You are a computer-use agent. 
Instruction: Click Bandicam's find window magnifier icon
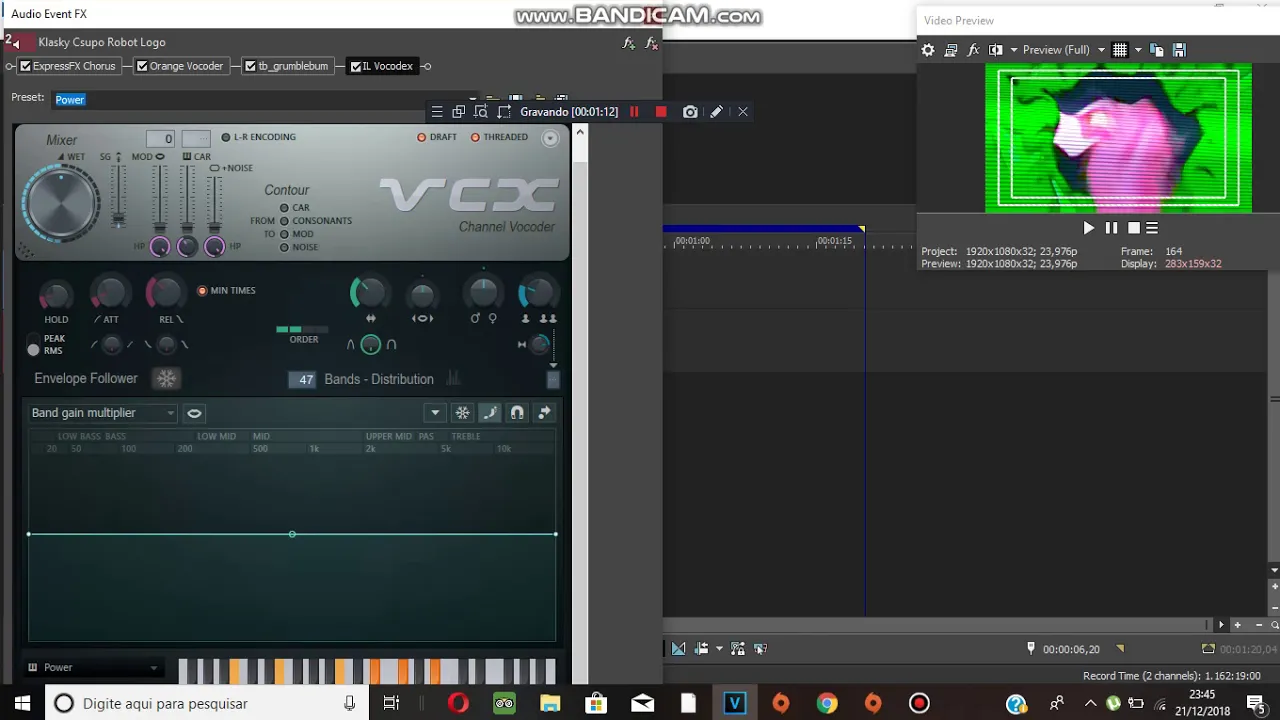(481, 112)
